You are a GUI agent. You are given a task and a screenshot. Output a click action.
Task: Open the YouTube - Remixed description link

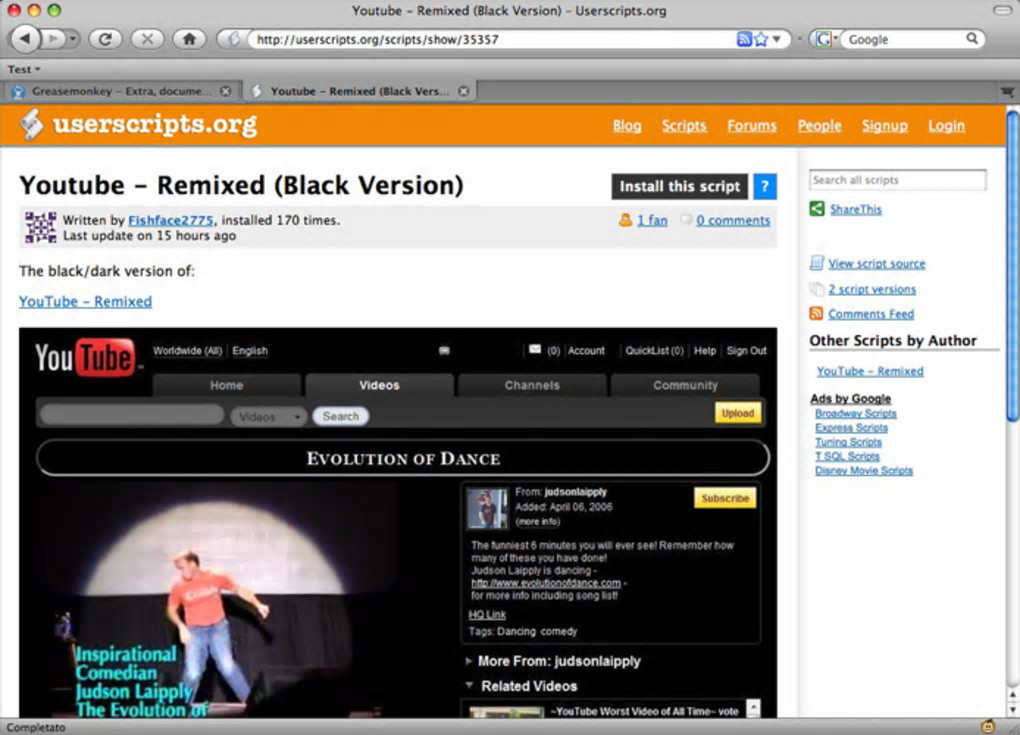[x=85, y=302]
